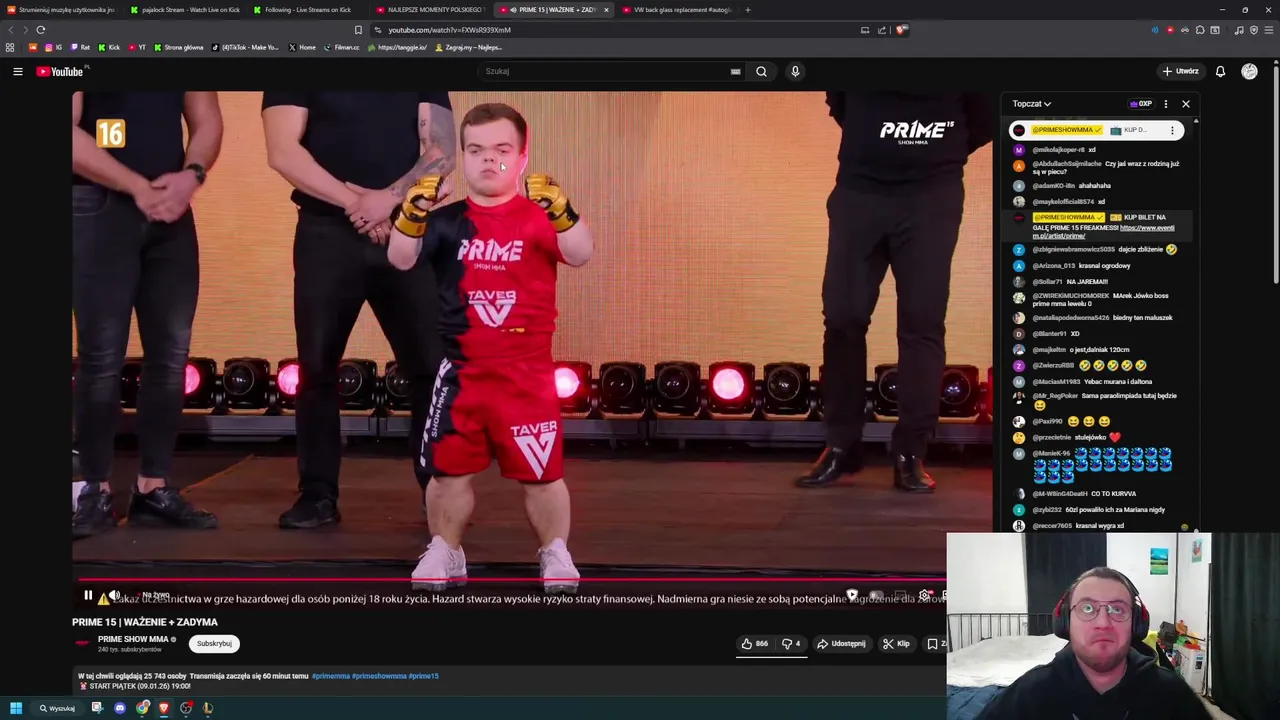The image size is (1280, 720).
Task: Share the video via Udostępnij
Action: tap(841, 643)
